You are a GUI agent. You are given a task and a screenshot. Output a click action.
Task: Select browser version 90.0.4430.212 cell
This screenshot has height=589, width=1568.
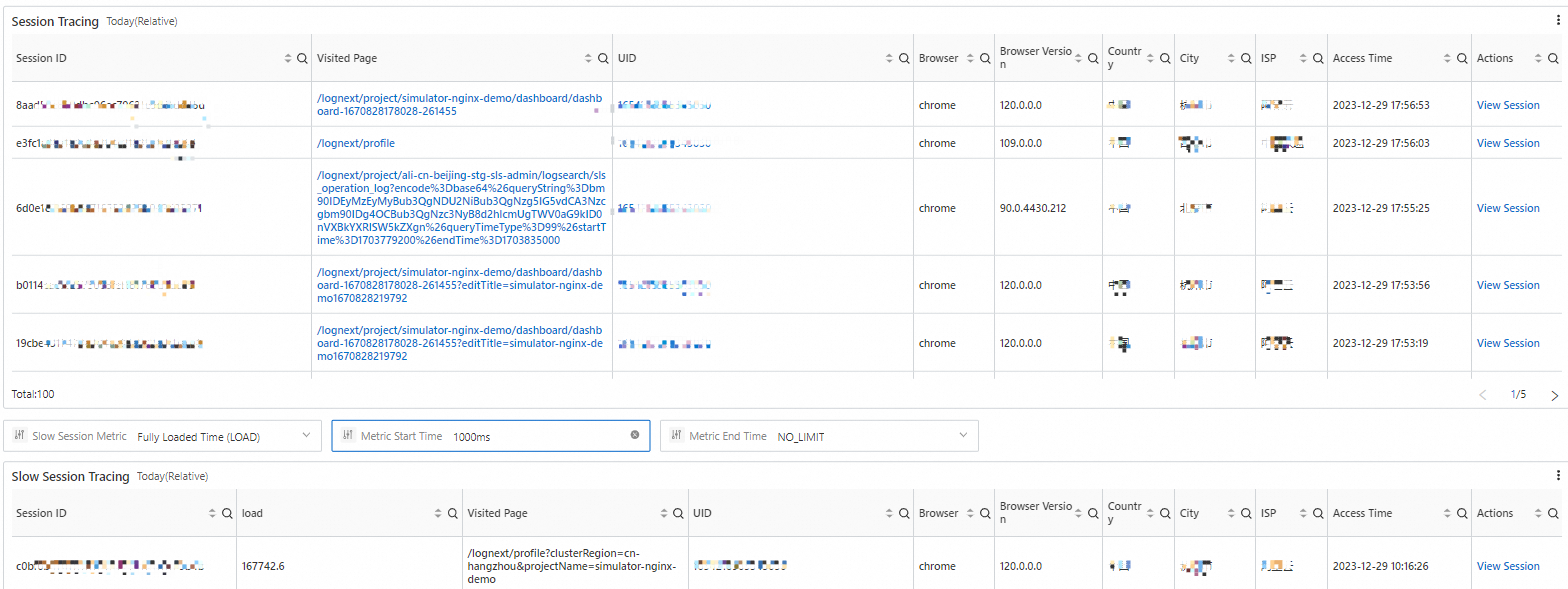tap(1032, 208)
